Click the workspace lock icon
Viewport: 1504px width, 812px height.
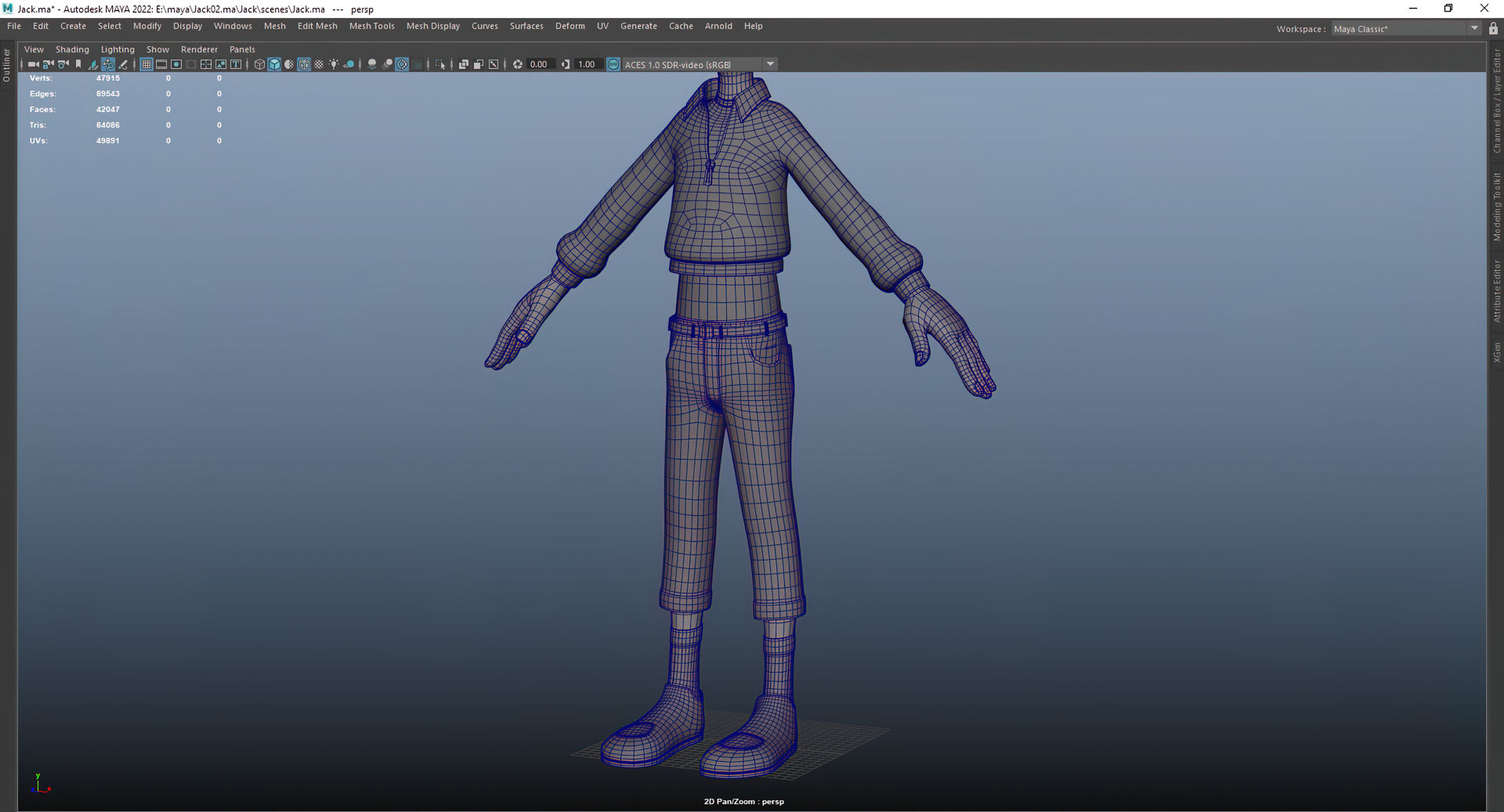(x=1493, y=29)
